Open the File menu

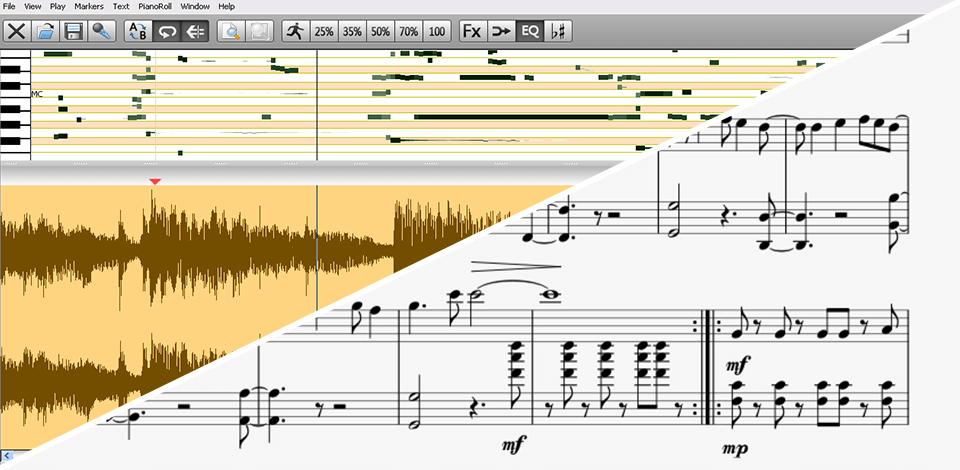pos(9,7)
